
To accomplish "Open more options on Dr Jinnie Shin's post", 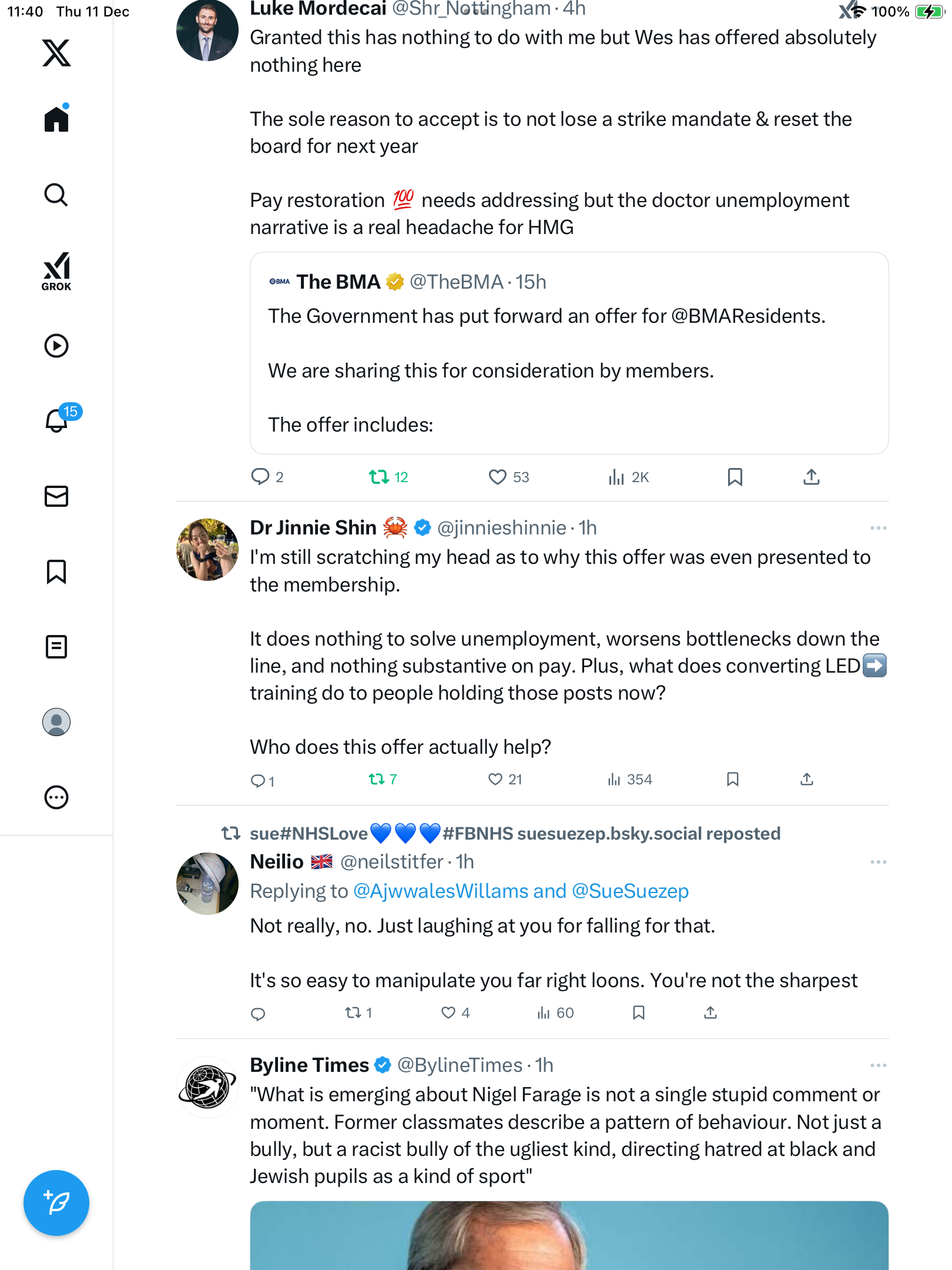I will (878, 528).
